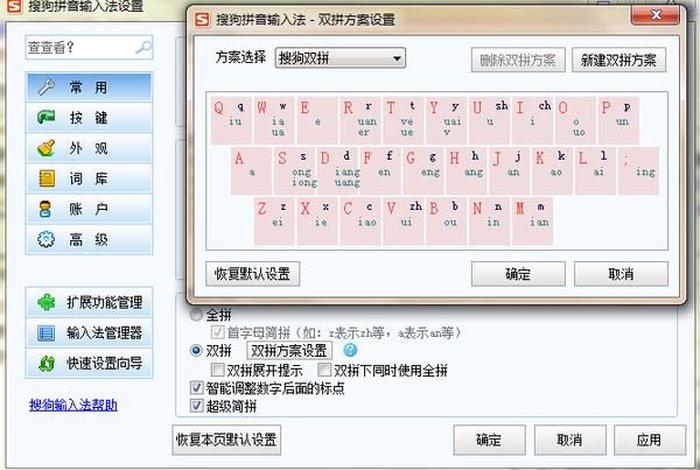Click 恢复本页默认设置 button
The width and height of the screenshot is (700, 470).
pos(226,440)
